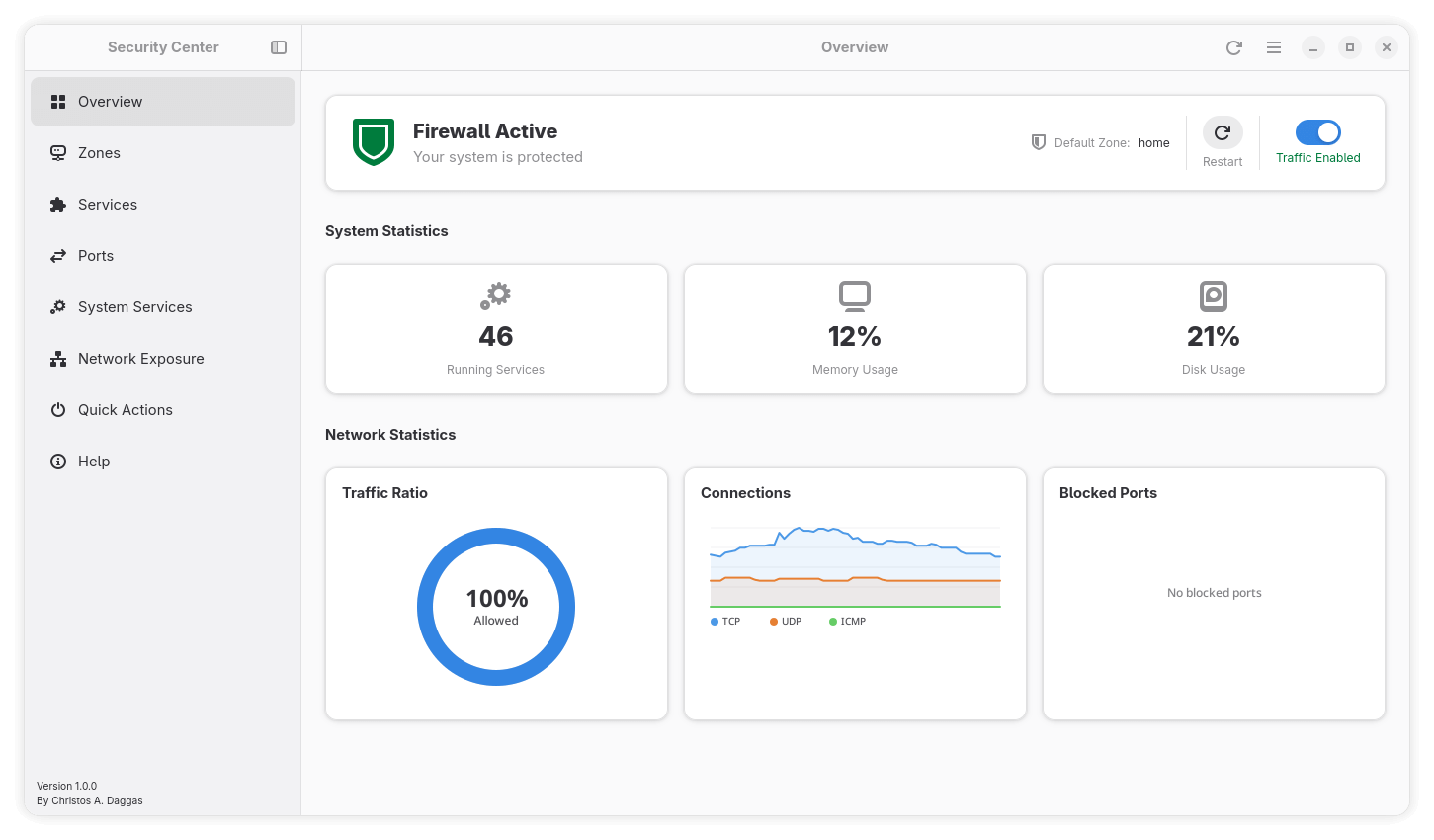1434x840 pixels.
Task: Click the green firewall shield icon
Action: pos(374,142)
